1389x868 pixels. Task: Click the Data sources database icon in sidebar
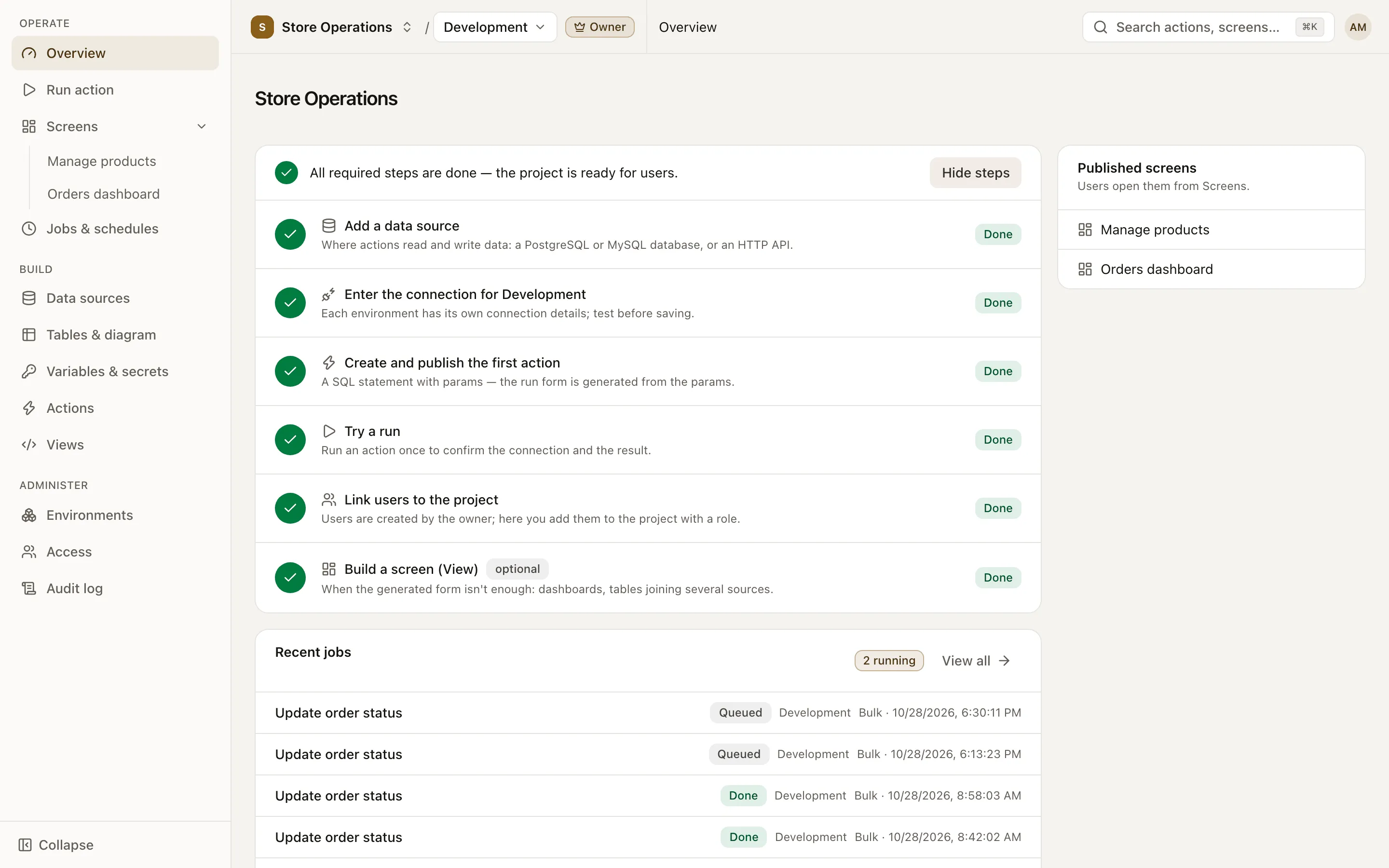(x=29, y=298)
